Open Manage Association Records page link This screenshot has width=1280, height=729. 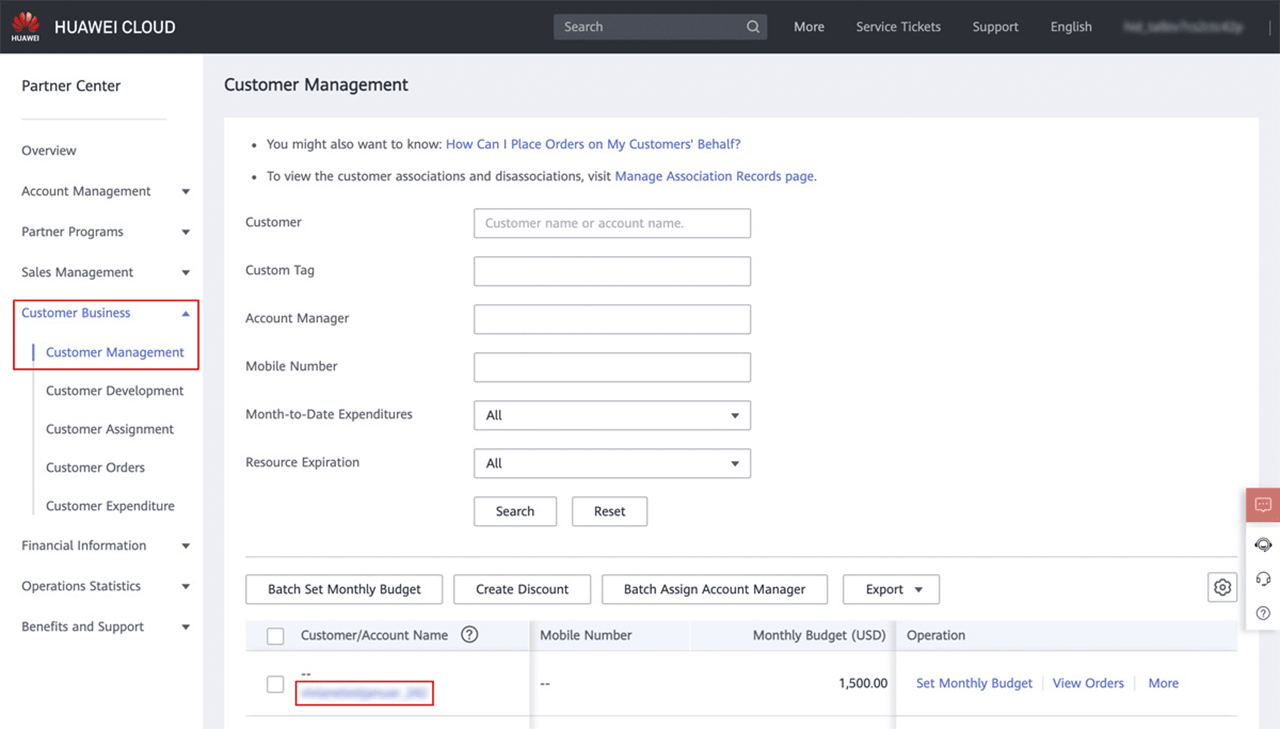pyautogui.click(x=714, y=176)
